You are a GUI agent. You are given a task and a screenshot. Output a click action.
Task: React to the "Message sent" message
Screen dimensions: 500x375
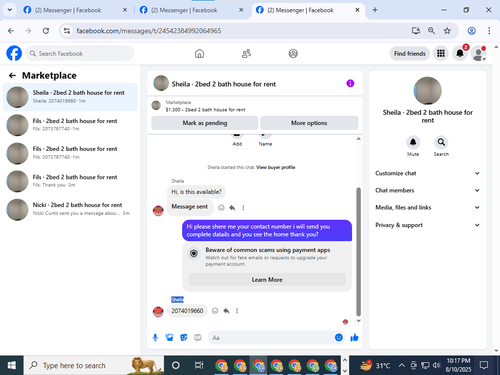[221, 208]
